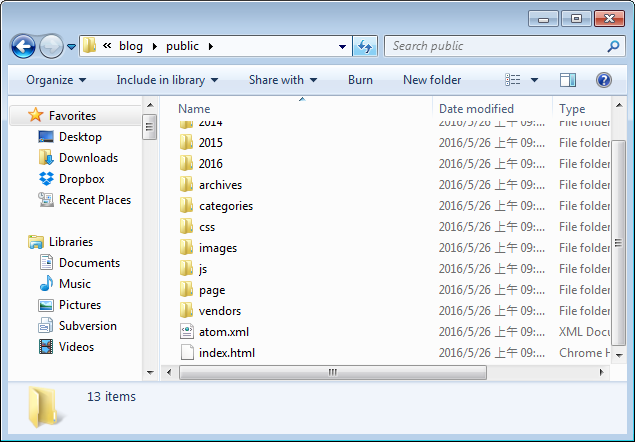Click navigation pane scroll up arrow

pos(150,106)
